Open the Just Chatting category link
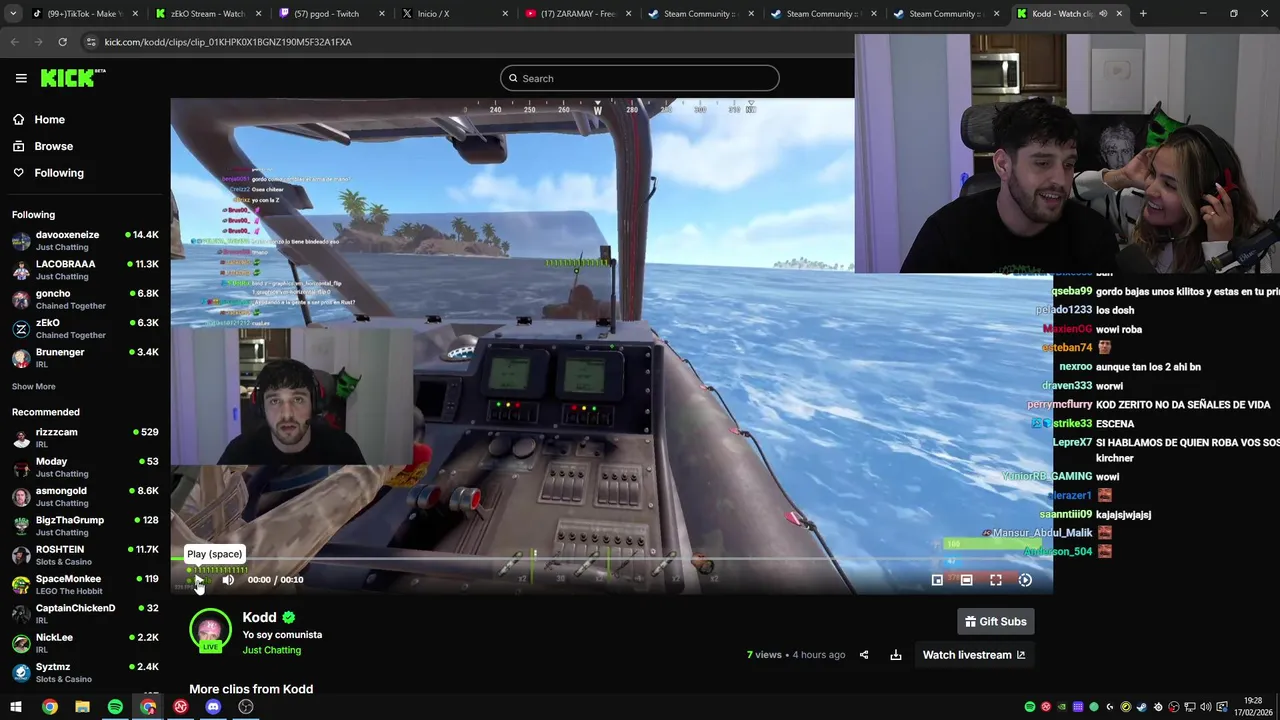 (272, 650)
